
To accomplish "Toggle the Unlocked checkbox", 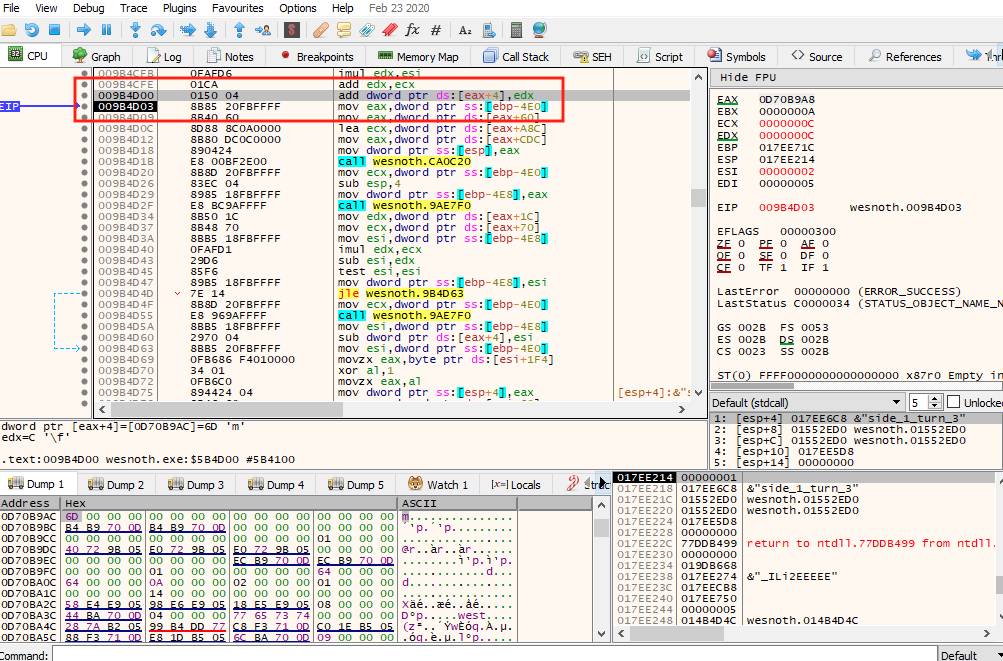I will tap(954, 402).
